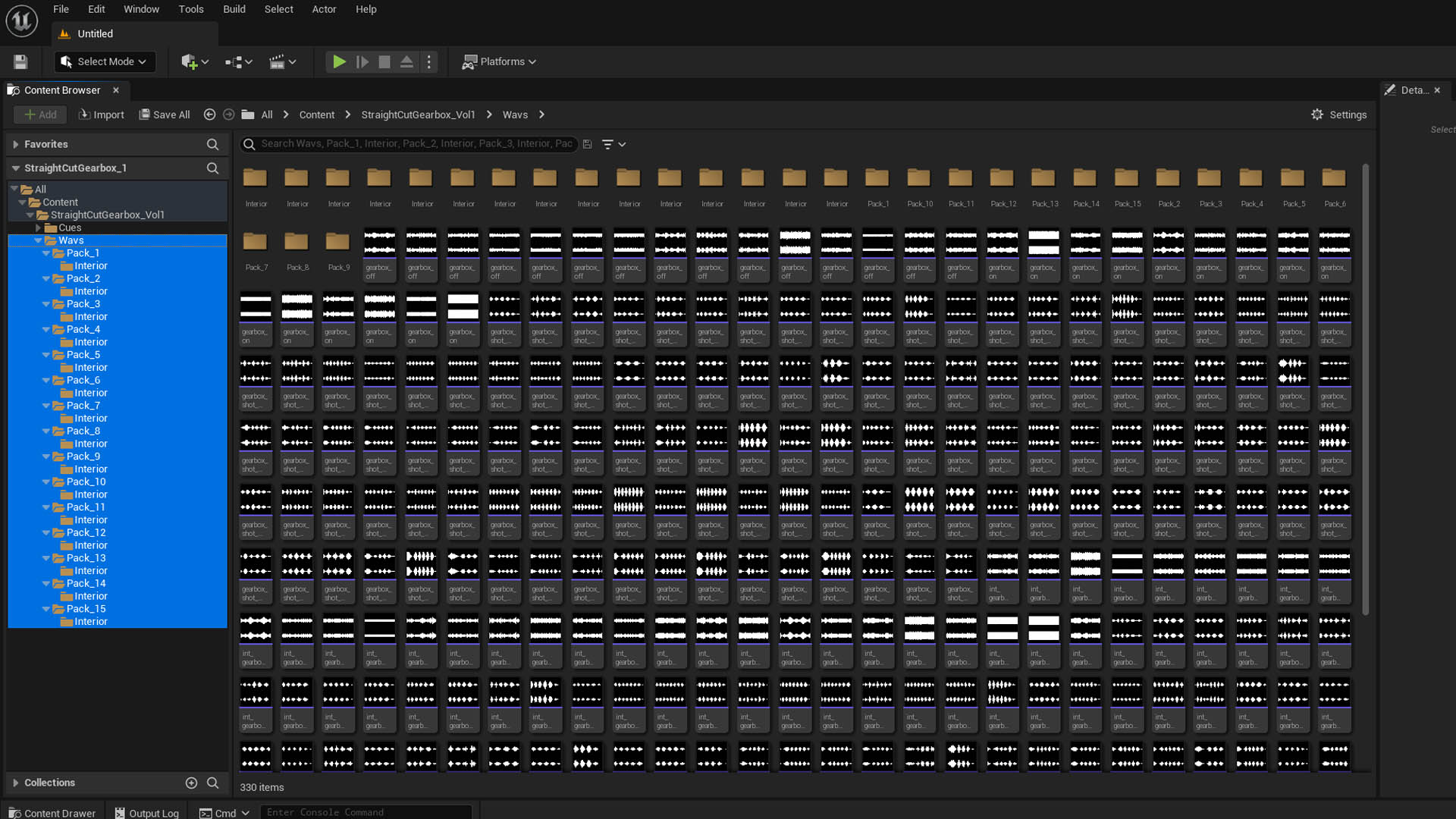Screen dimensions: 1456x819
Task: Open the Build menu
Action: click(x=234, y=9)
